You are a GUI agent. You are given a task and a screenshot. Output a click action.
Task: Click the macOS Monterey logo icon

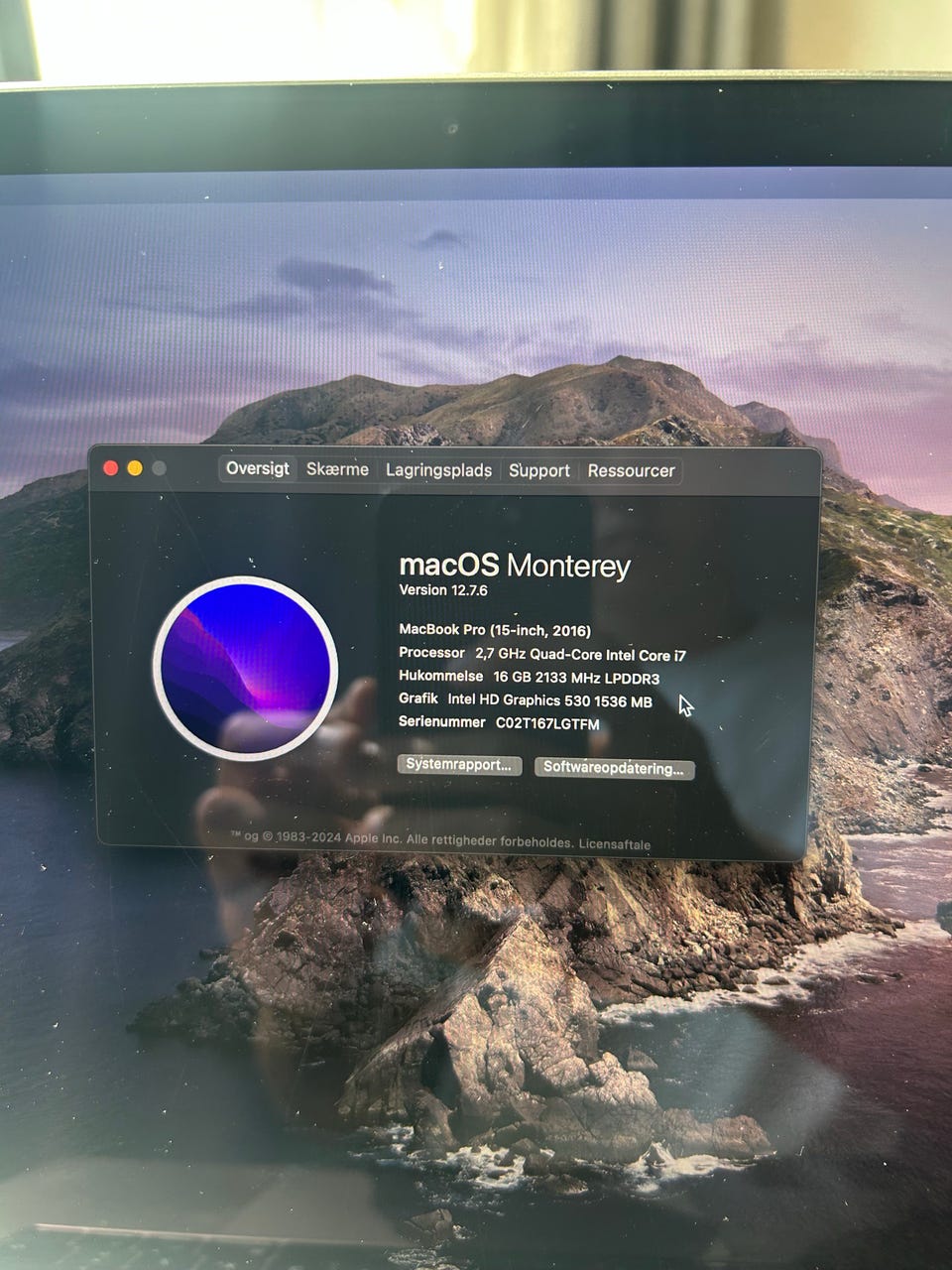pyautogui.click(x=245, y=668)
